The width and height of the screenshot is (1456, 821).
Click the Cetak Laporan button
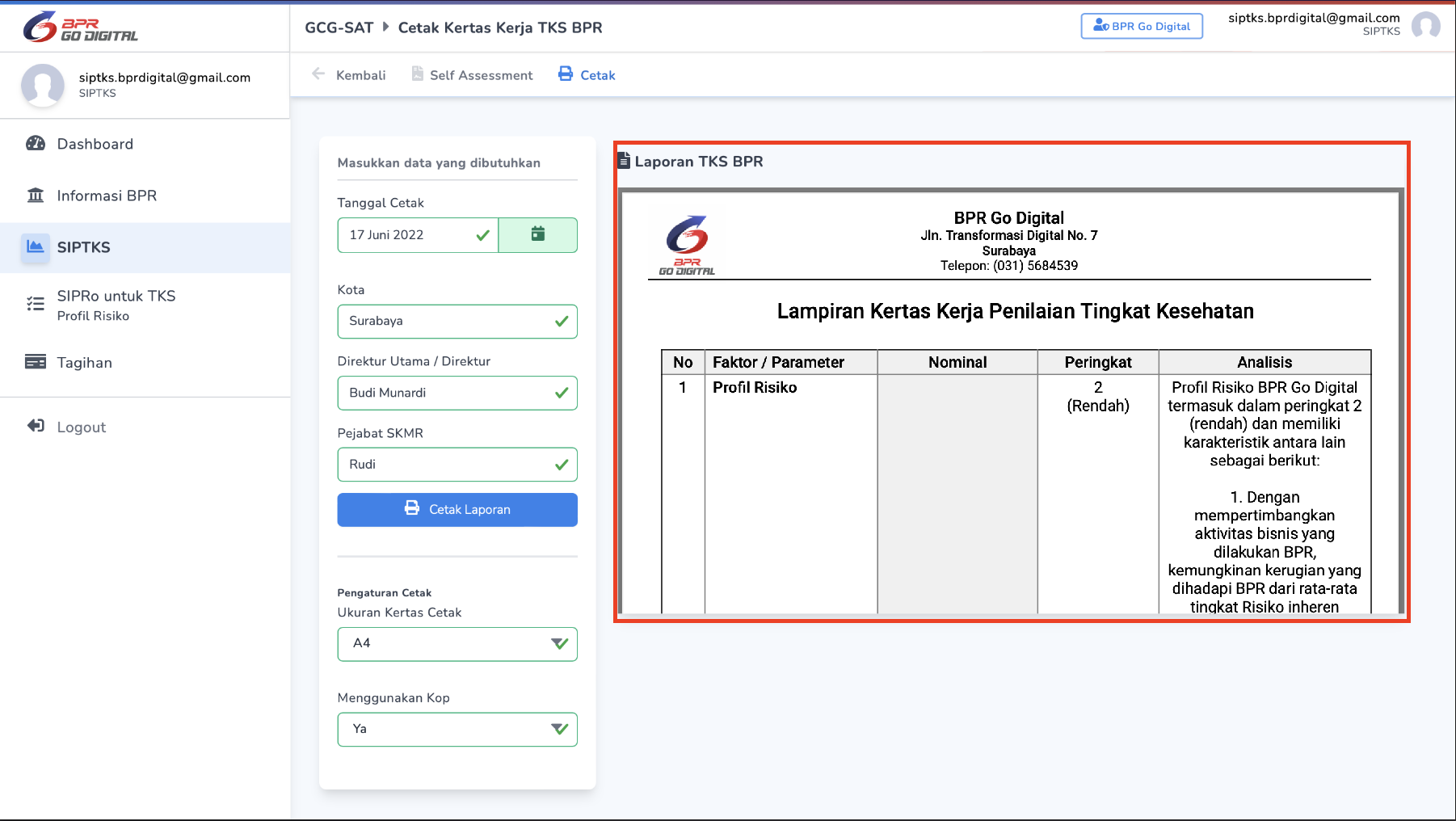457,510
